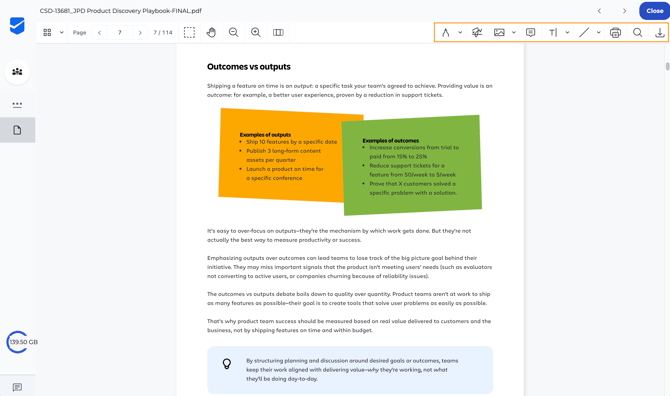Print the PDF document
670x396 pixels.
(615, 32)
